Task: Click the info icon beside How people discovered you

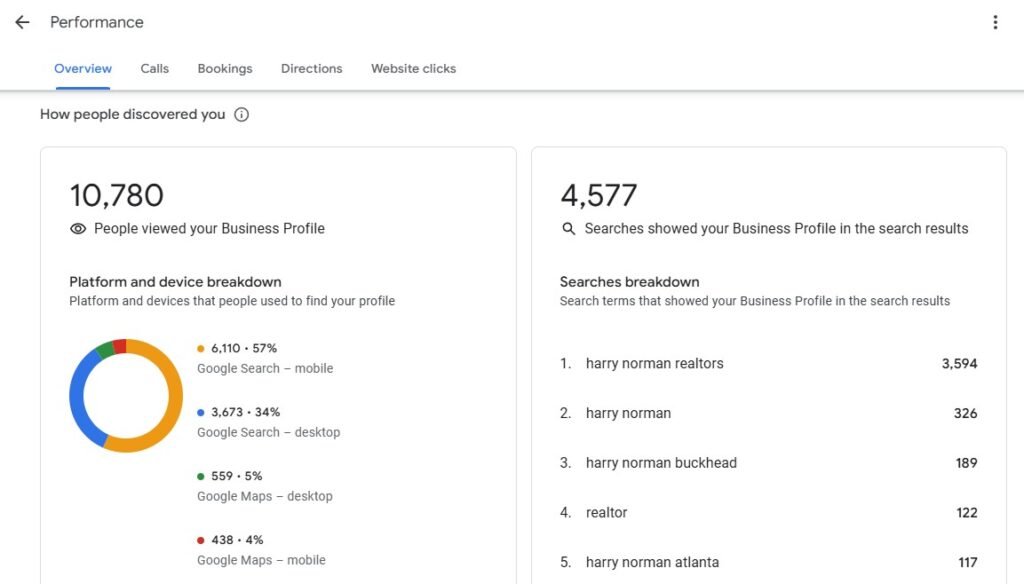Action: (242, 114)
